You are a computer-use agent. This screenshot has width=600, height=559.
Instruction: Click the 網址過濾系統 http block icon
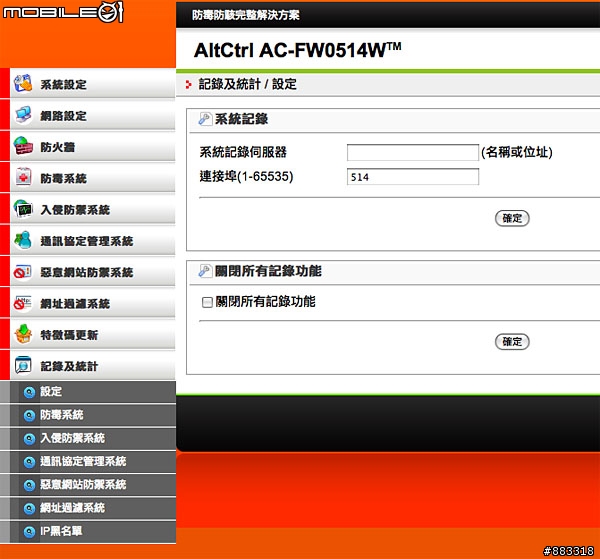pos(22,303)
